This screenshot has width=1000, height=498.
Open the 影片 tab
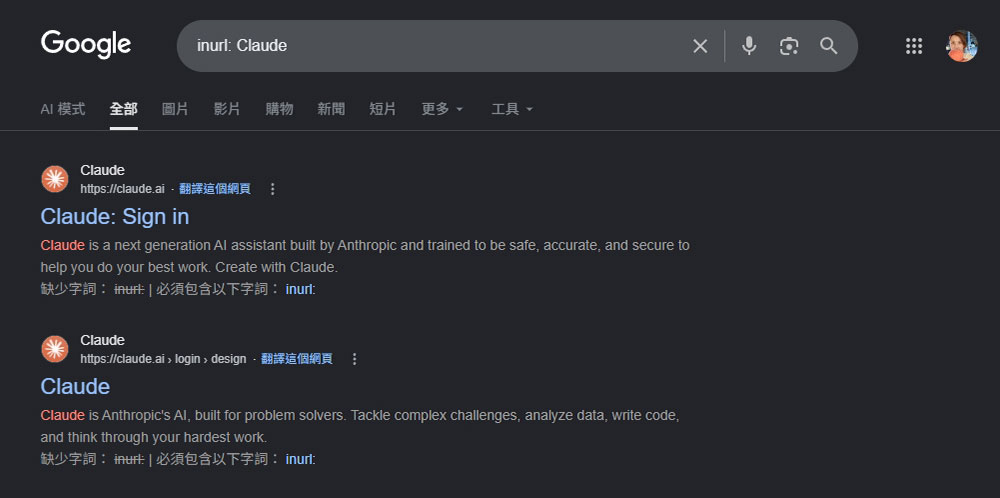pos(227,109)
